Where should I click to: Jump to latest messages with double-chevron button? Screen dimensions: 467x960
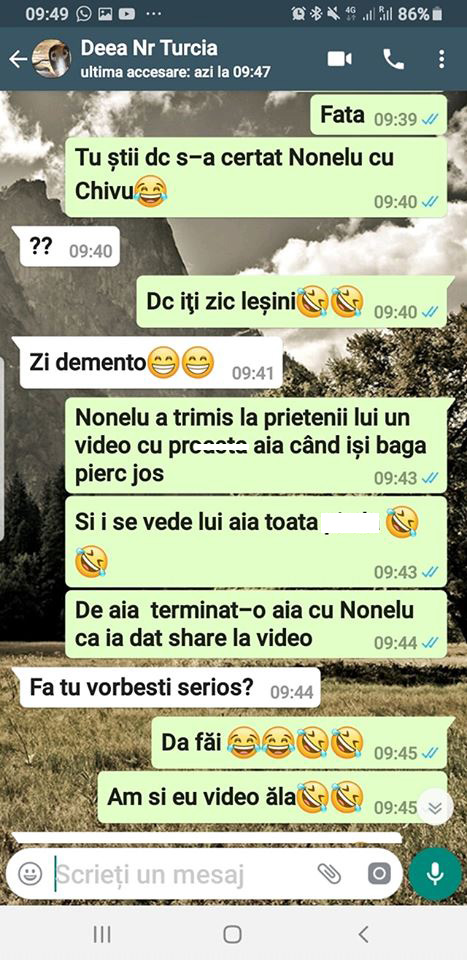coord(435,807)
